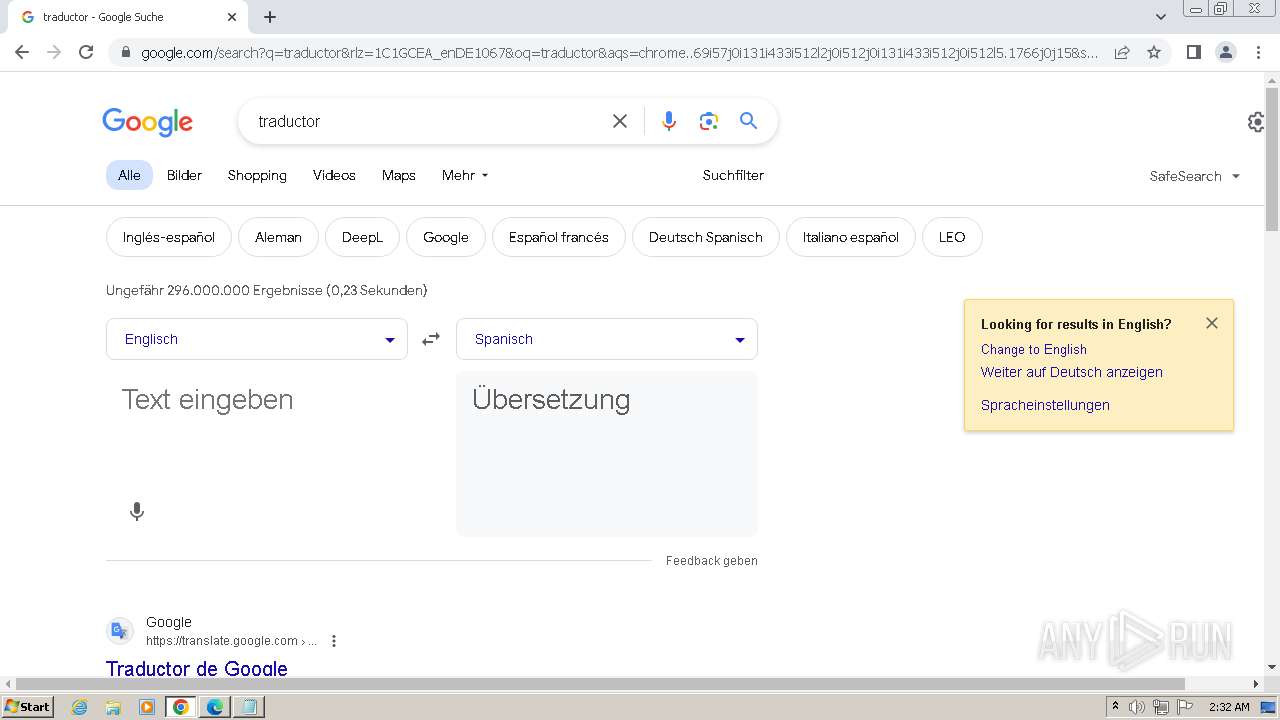Click the Start button
1280x720 pixels.
(27, 707)
